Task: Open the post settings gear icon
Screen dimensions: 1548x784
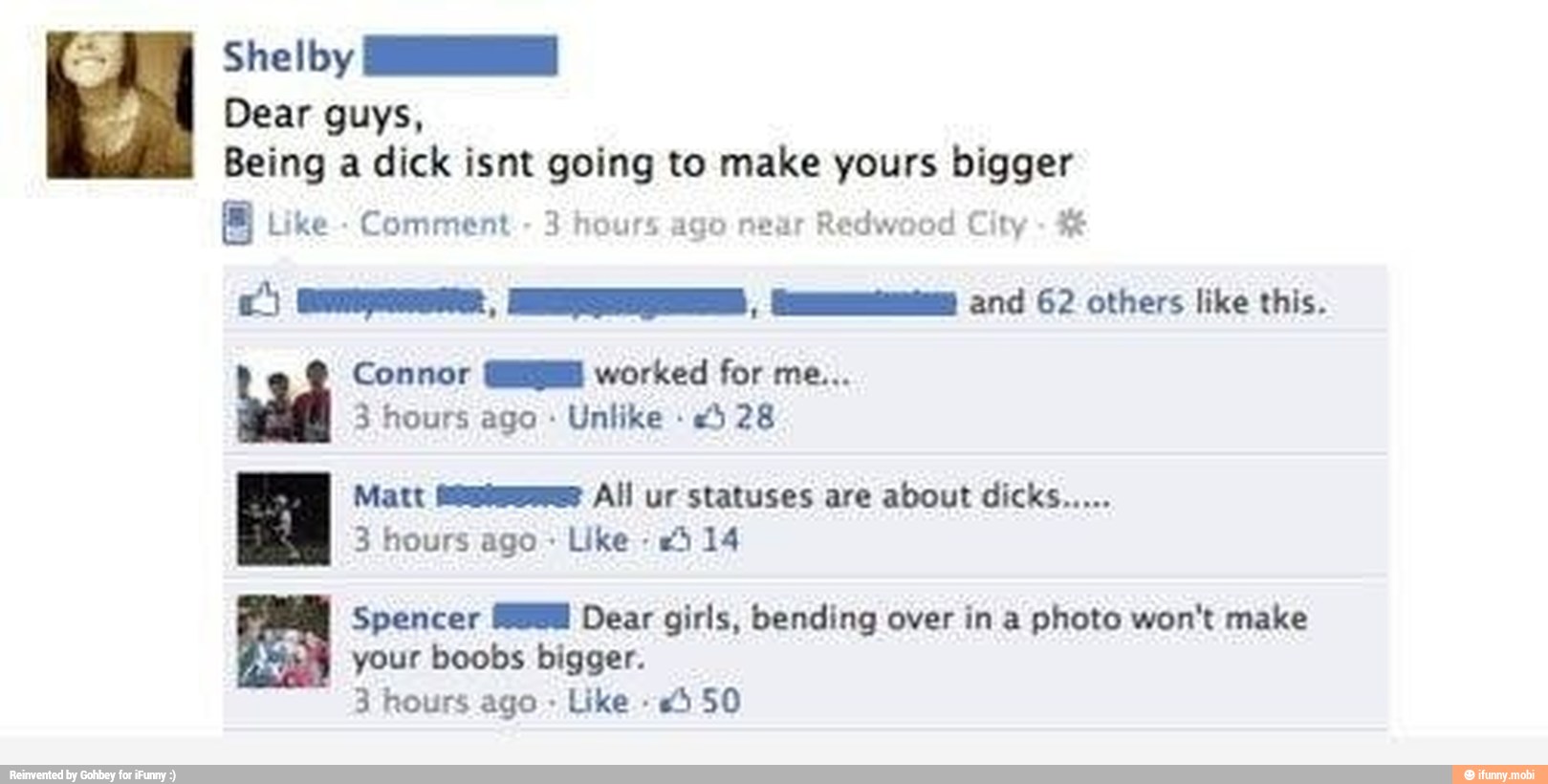Action: coord(1070,224)
